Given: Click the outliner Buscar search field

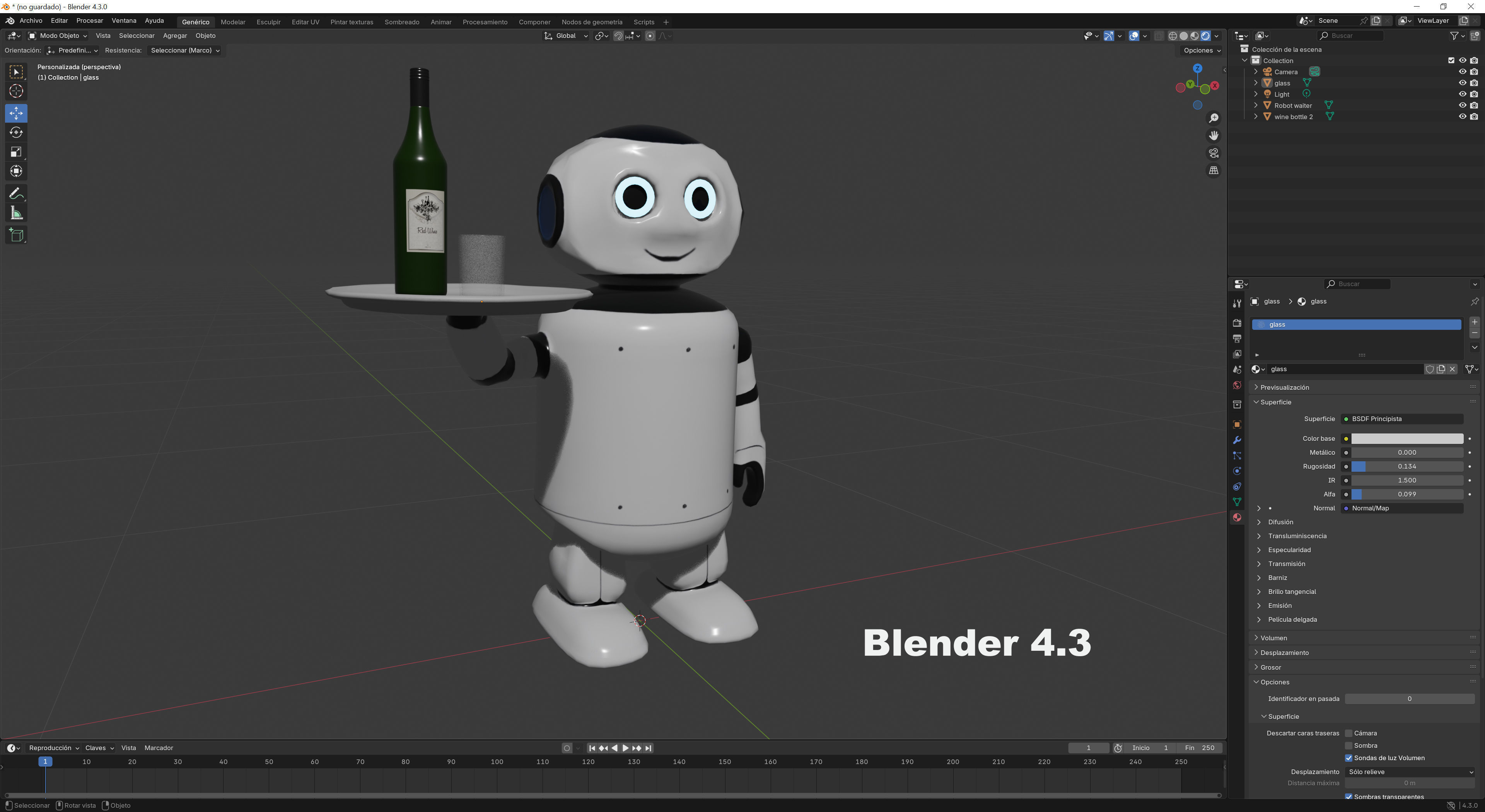Looking at the screenshot, I should (x=1350, y=36).
